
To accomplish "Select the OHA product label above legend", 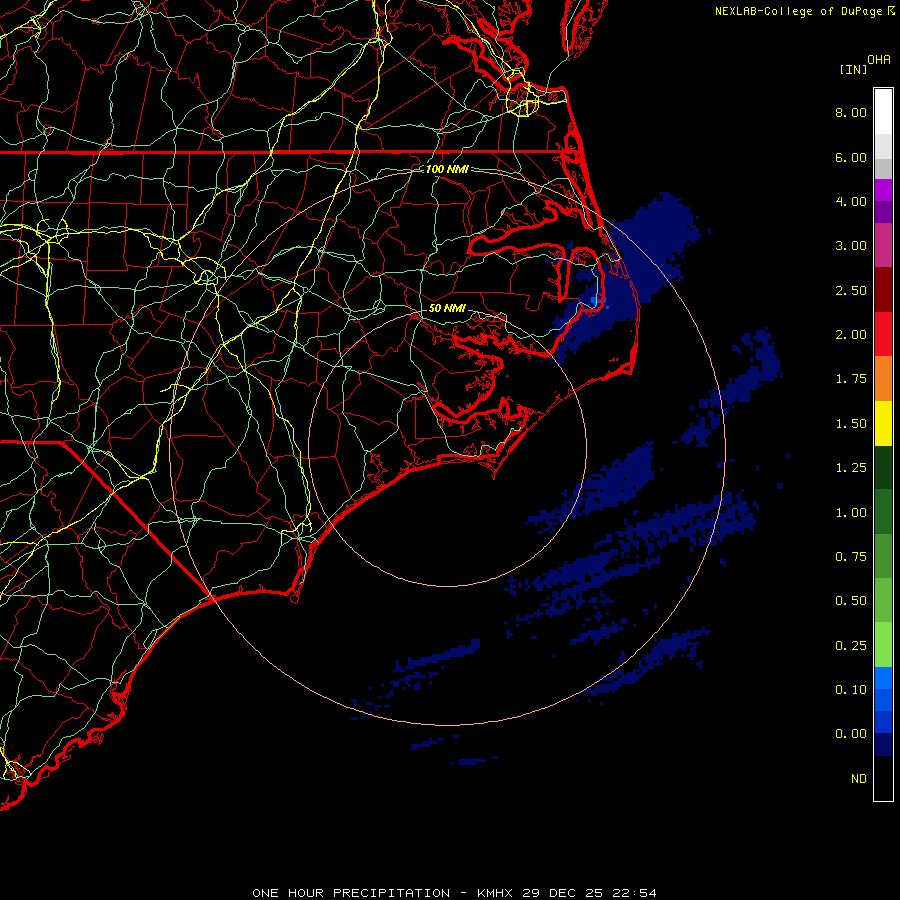I will [879, 60].
